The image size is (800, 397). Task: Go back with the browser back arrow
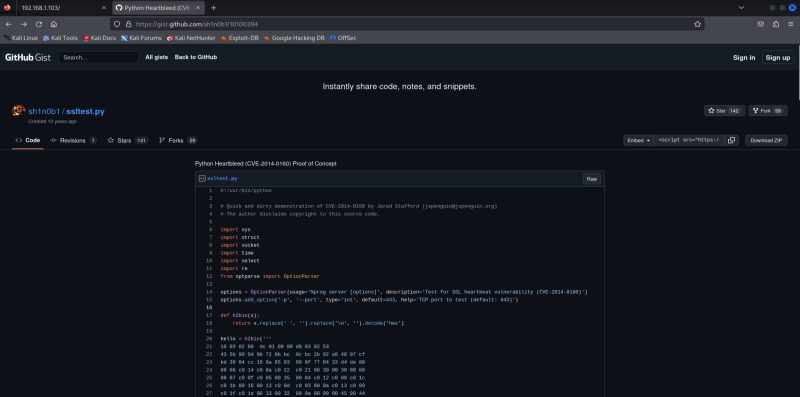point(9,24)
